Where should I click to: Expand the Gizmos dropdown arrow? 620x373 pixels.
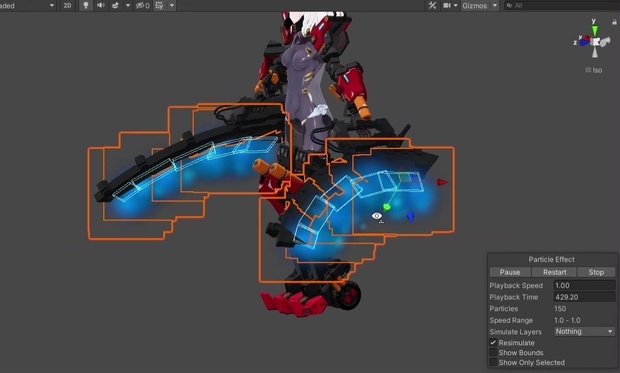click(495, 6)
